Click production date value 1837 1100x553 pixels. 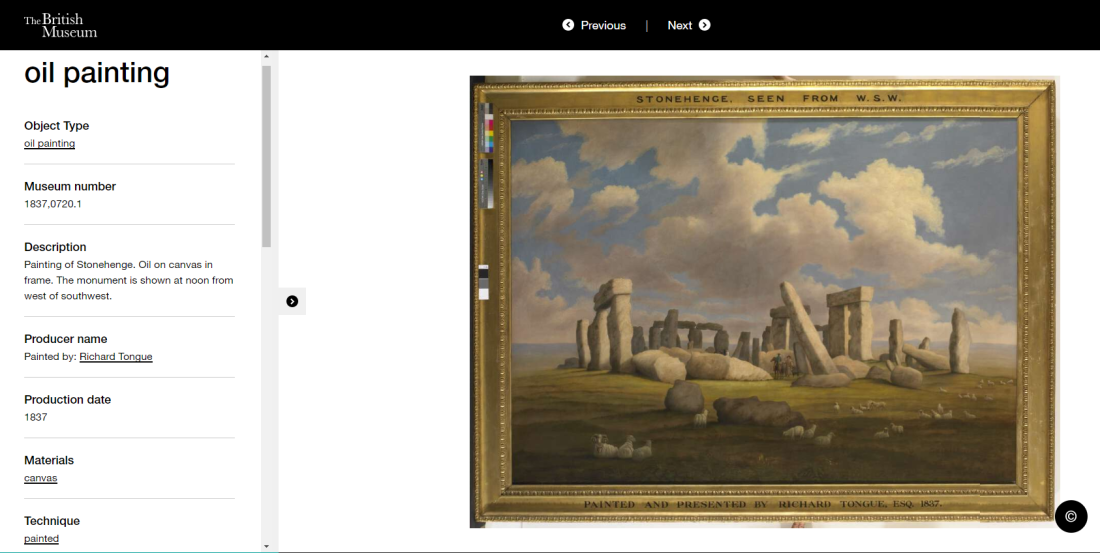36,418
